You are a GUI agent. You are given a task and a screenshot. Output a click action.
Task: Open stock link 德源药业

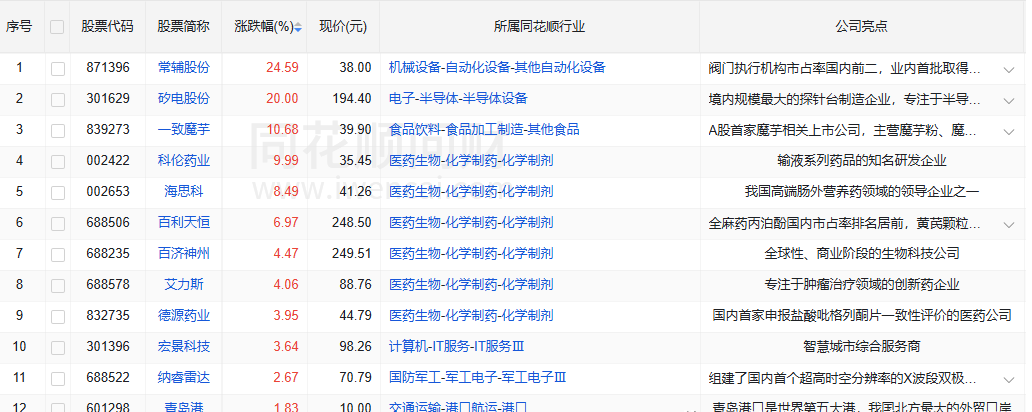pos(184,315)
